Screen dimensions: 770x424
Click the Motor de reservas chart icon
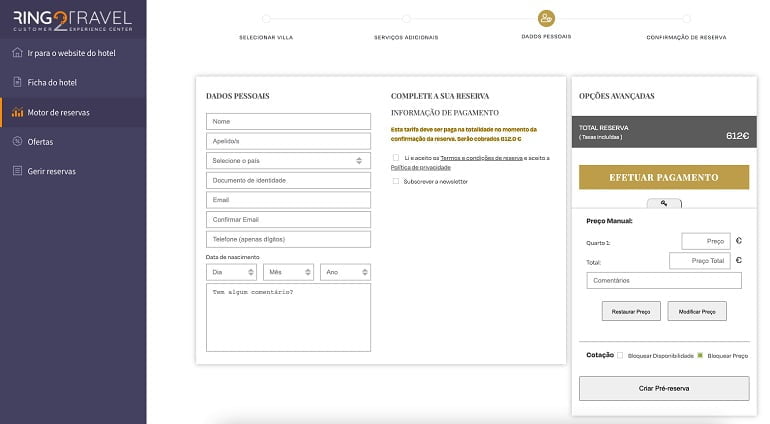18,112
